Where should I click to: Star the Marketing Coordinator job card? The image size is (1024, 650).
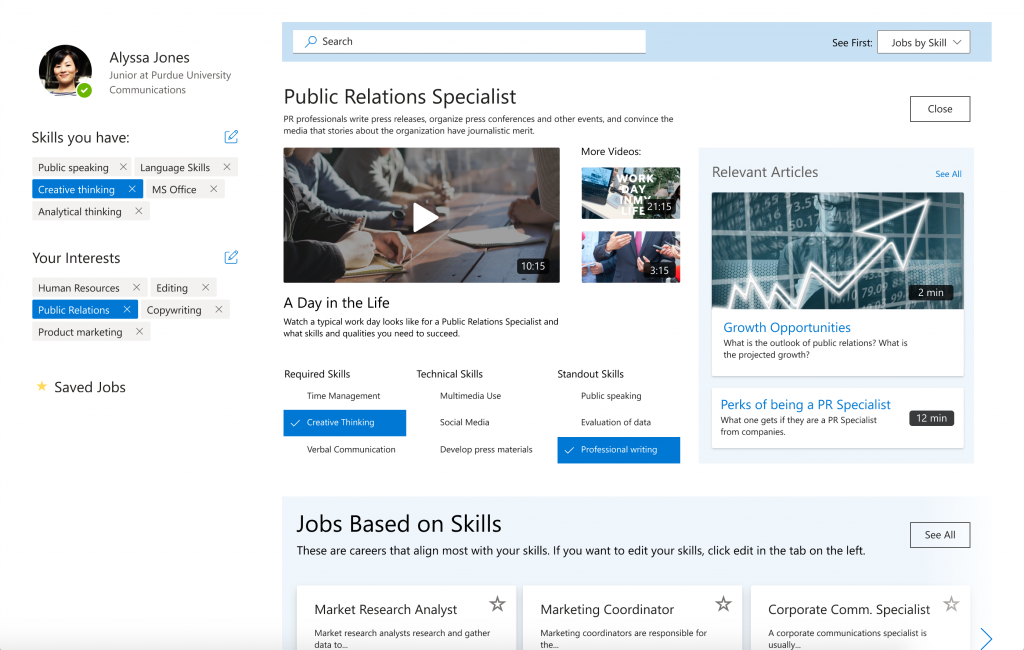point(723,604)
